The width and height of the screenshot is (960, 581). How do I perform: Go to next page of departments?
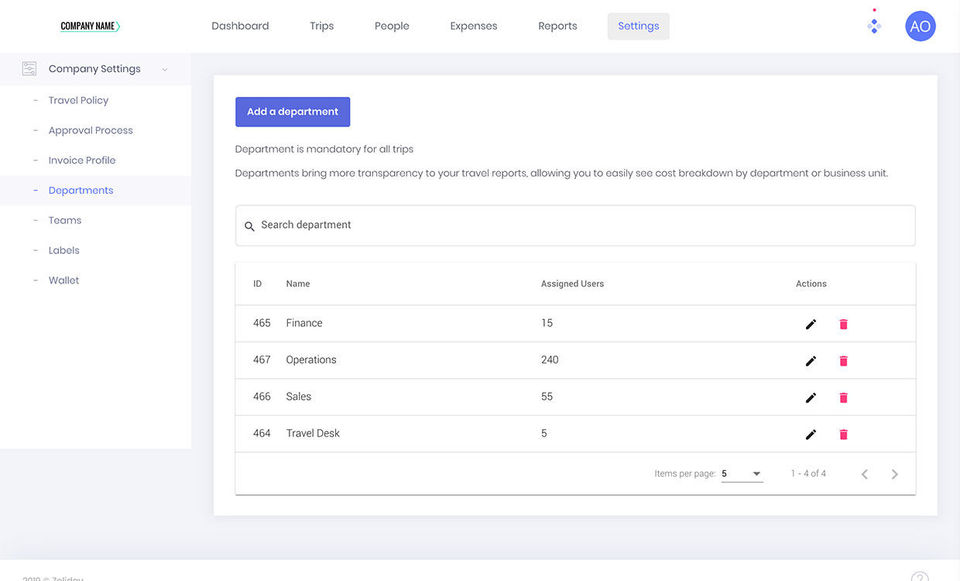(x=895, y=474)
